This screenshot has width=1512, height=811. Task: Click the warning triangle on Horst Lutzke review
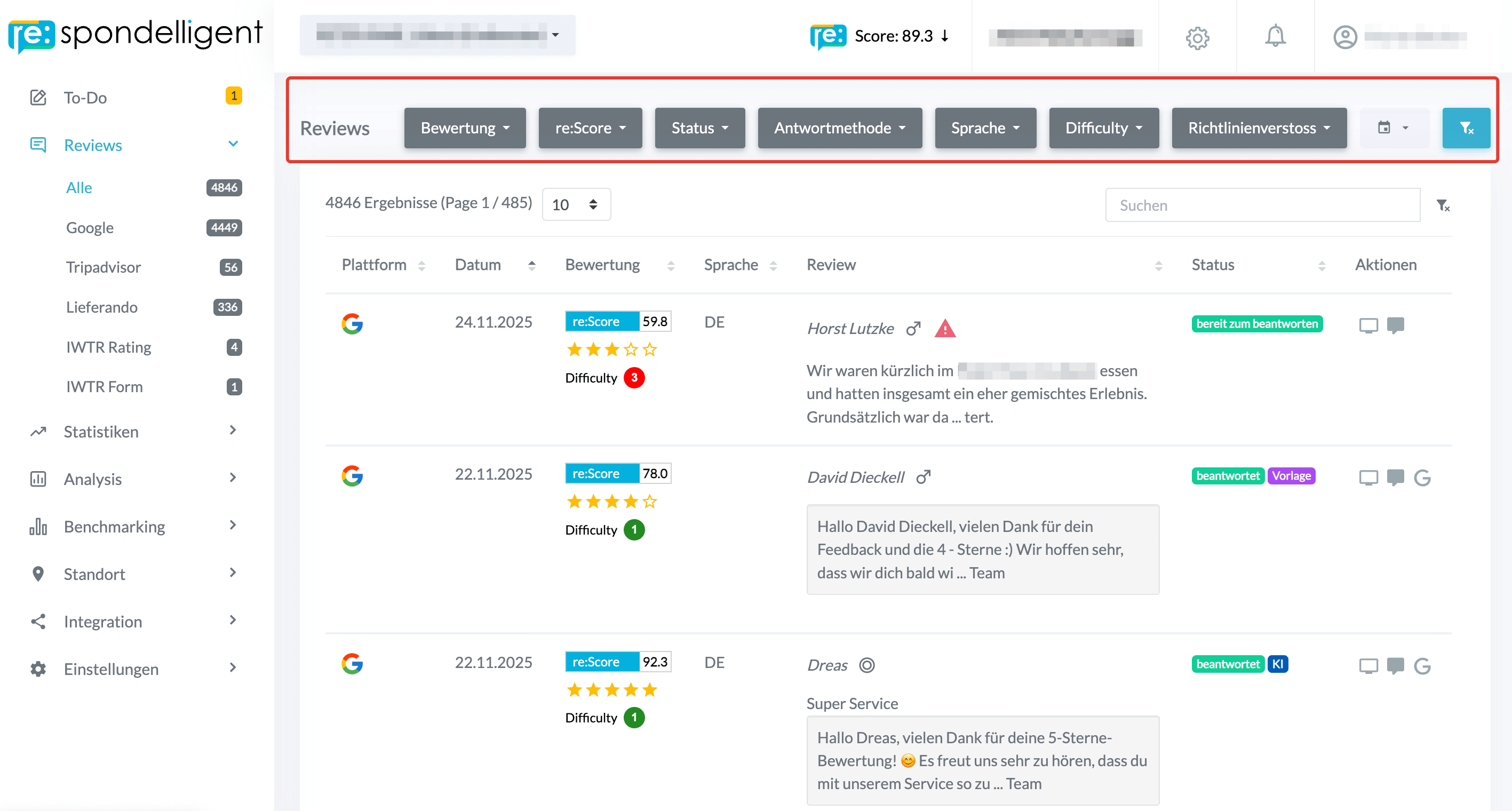tap(944, 329)
